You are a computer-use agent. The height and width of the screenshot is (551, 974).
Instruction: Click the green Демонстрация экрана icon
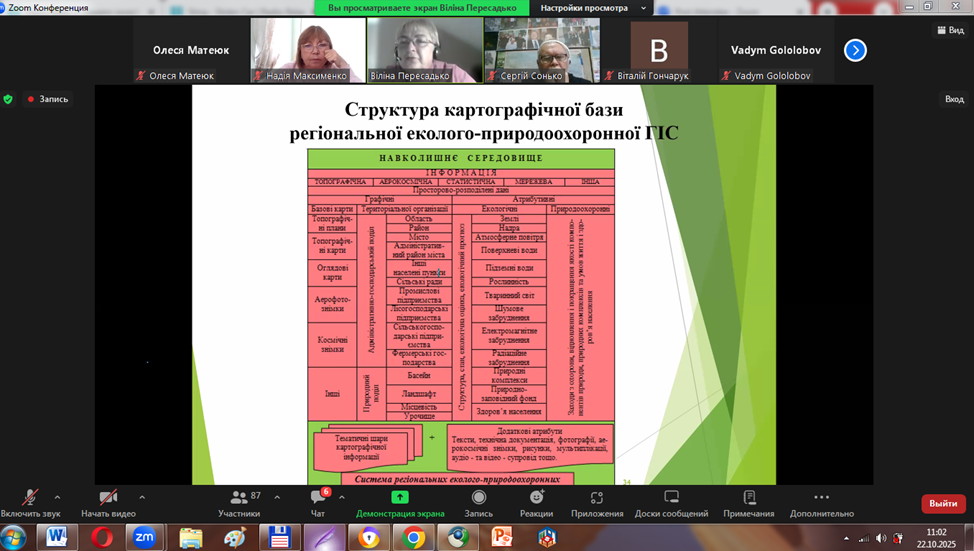[x=400, y=498]
